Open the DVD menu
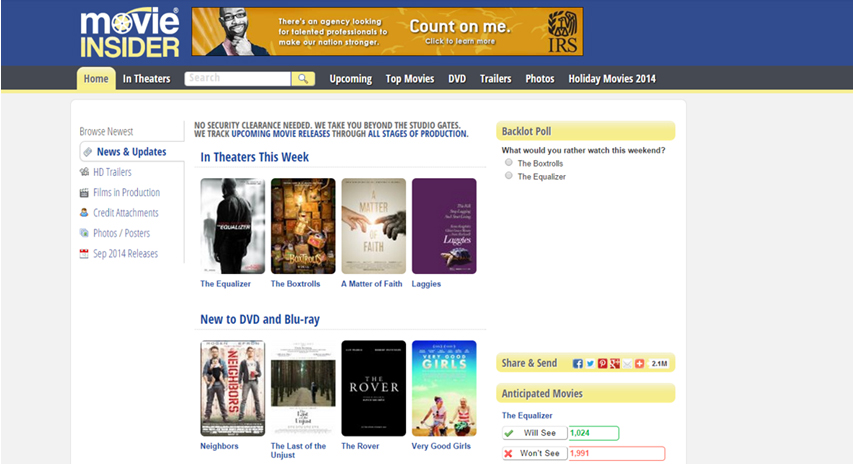This screenshot has height=464, width=853. click(x=457, y=79)
